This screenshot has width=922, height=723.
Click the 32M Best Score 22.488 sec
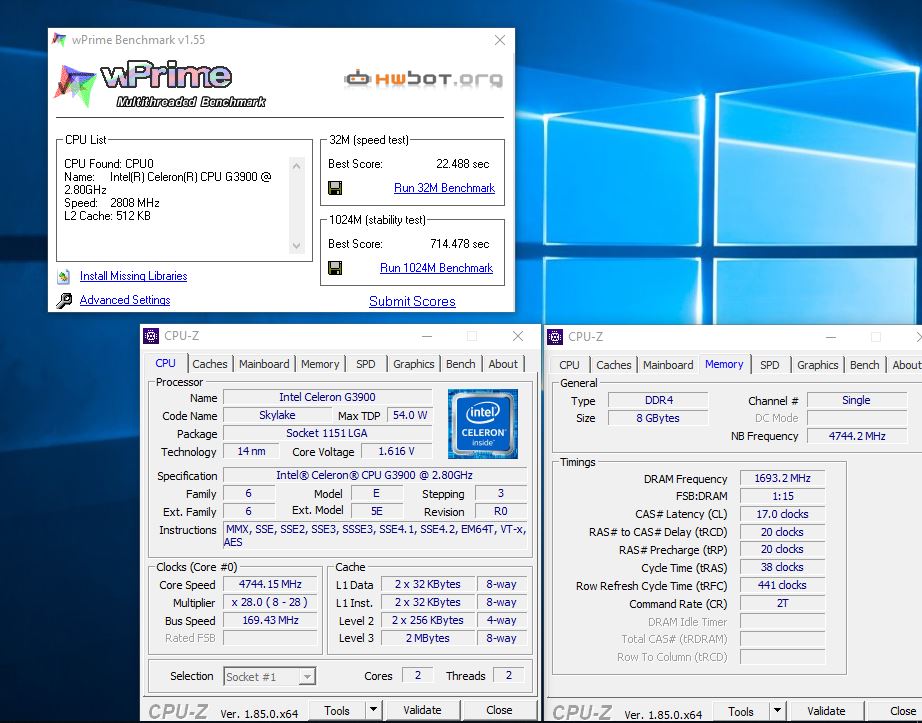[462, 164]
